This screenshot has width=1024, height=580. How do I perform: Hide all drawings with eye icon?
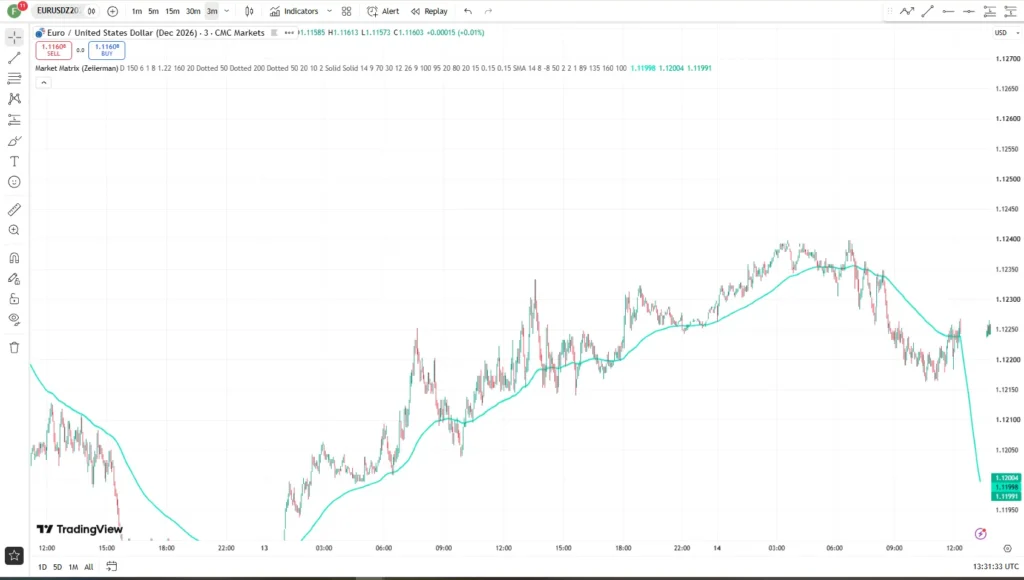click(x=14, y=319)
